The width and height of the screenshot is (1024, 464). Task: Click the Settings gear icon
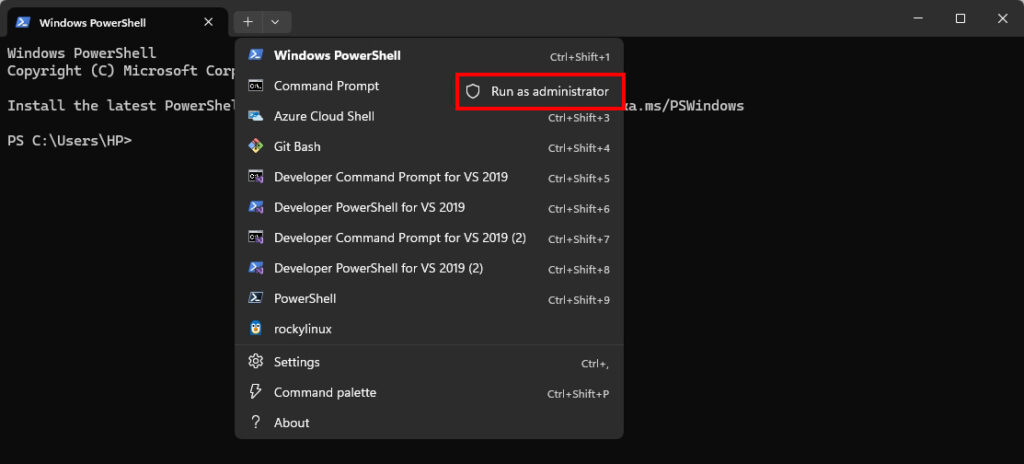coord(255,361)
